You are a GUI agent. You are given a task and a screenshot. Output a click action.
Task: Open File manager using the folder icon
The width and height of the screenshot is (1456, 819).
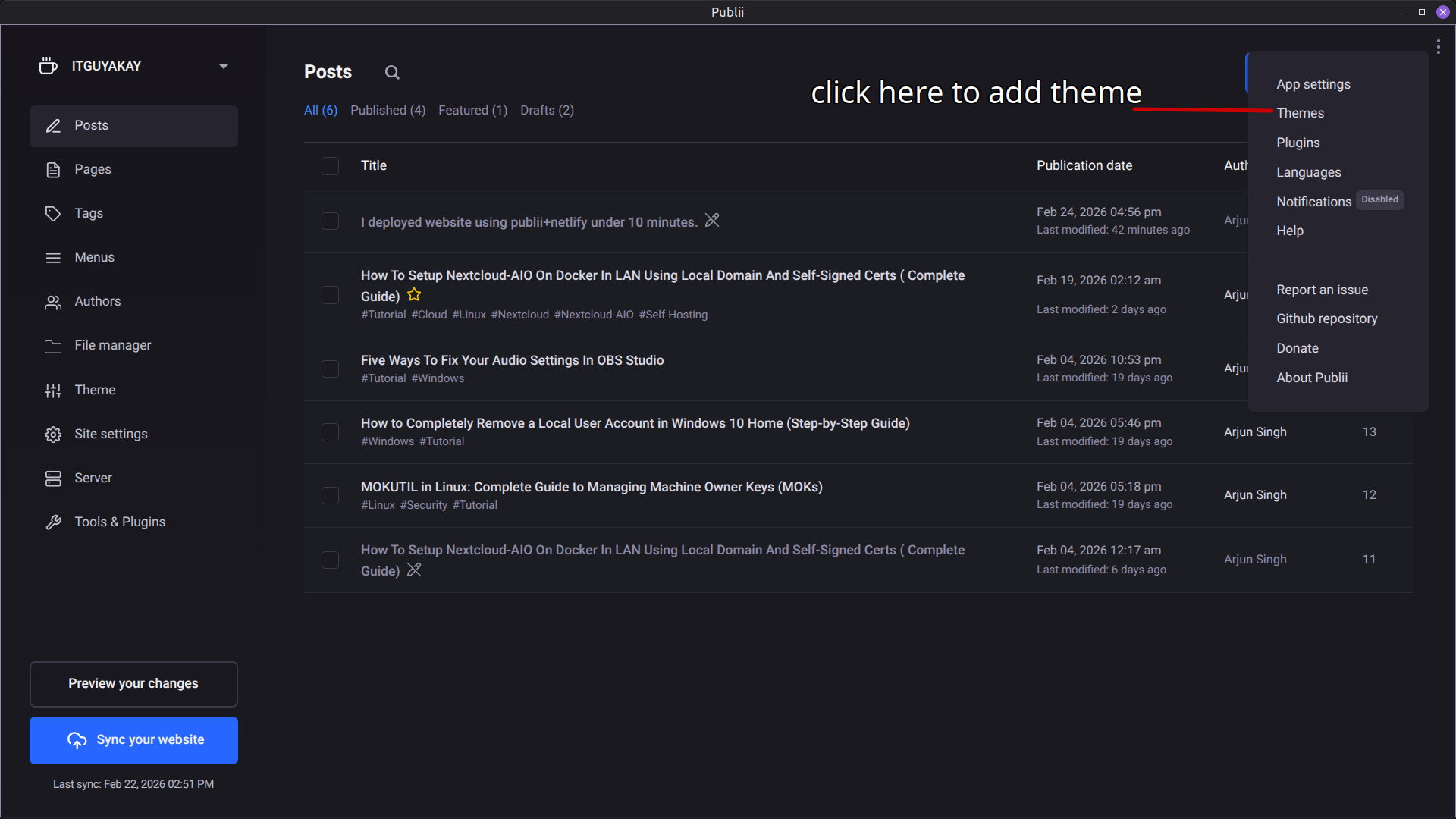(53, 345)
